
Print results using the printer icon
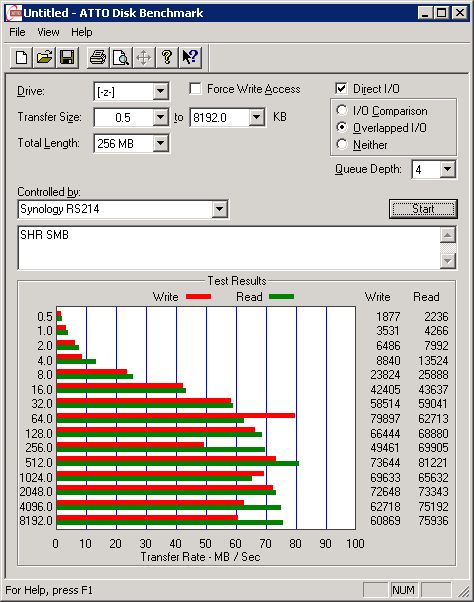[x=98, y=58]
